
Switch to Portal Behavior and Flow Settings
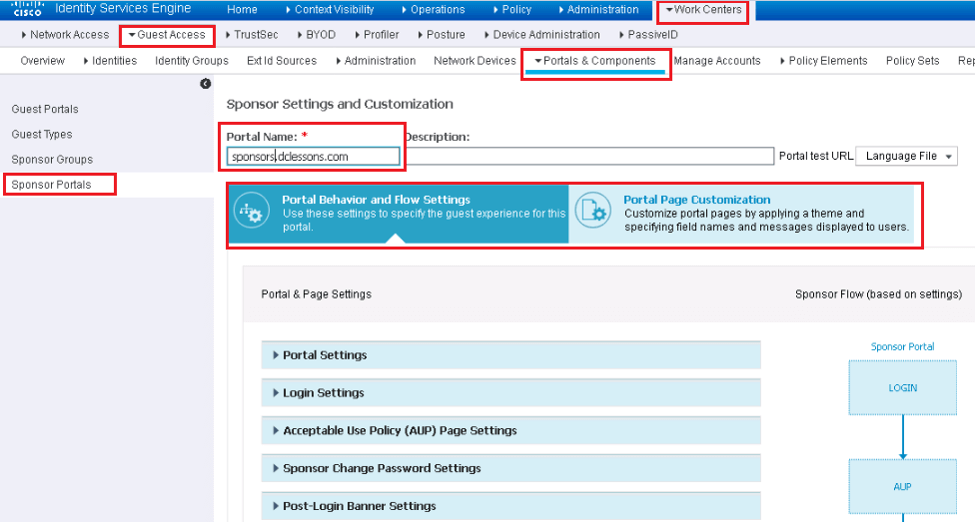(399, 213)
